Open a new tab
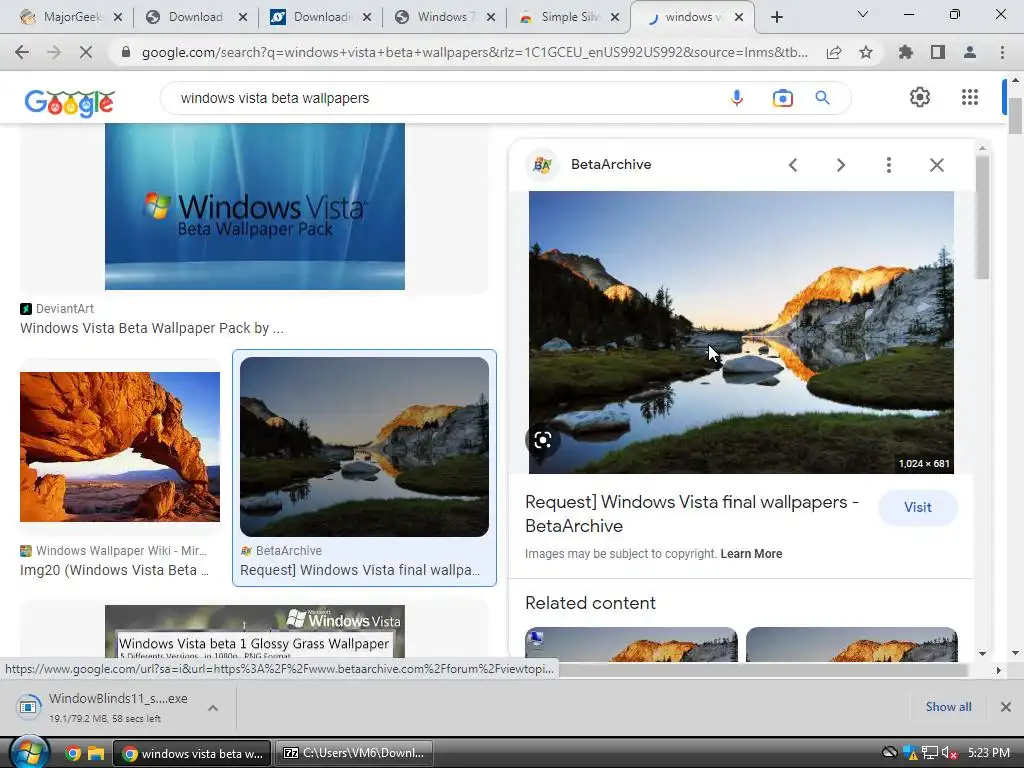This screenshot has width=1024, height=768. tap(776, 18)
